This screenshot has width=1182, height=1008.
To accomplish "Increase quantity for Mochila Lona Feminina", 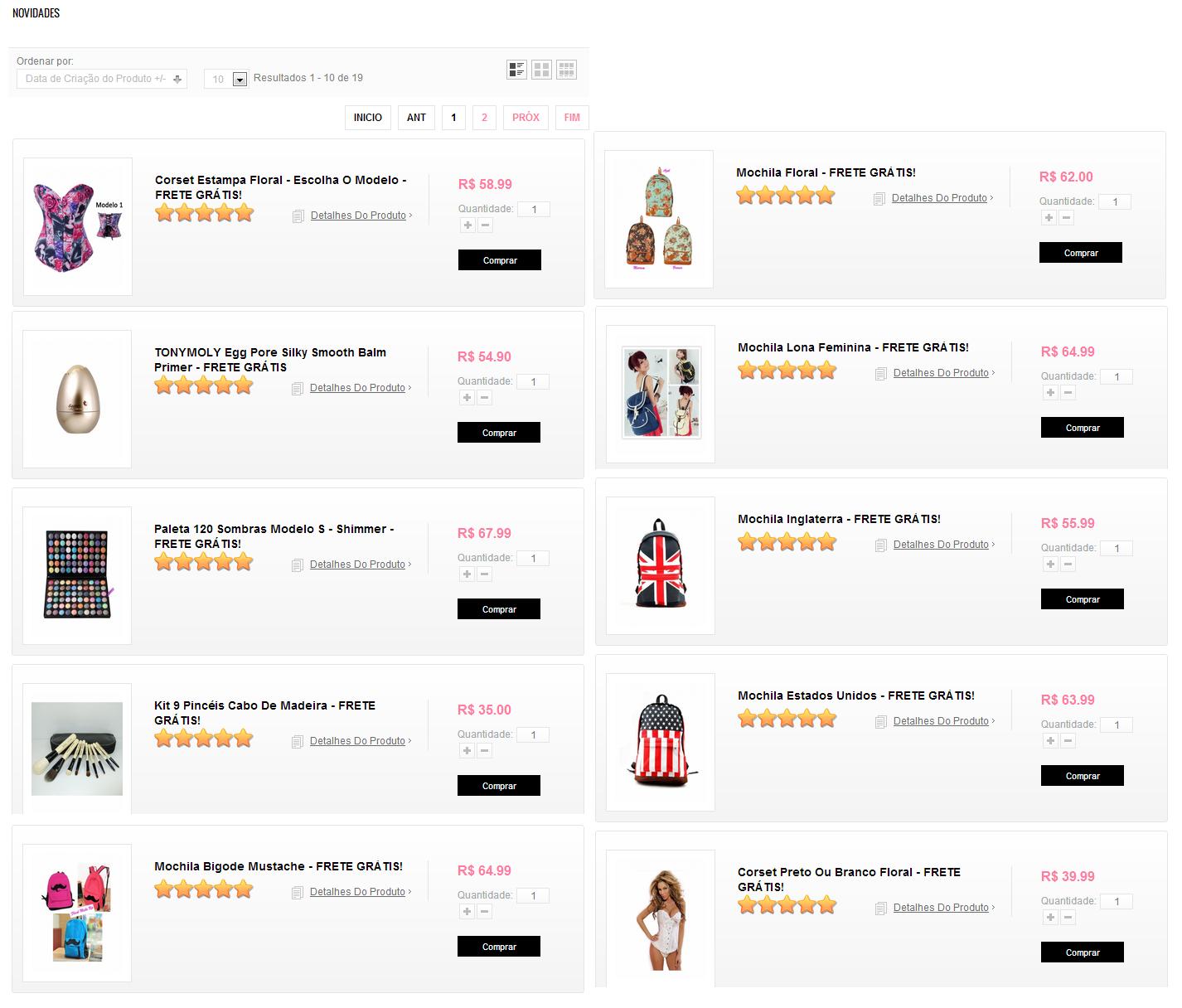I will (x=1050, y=393).
